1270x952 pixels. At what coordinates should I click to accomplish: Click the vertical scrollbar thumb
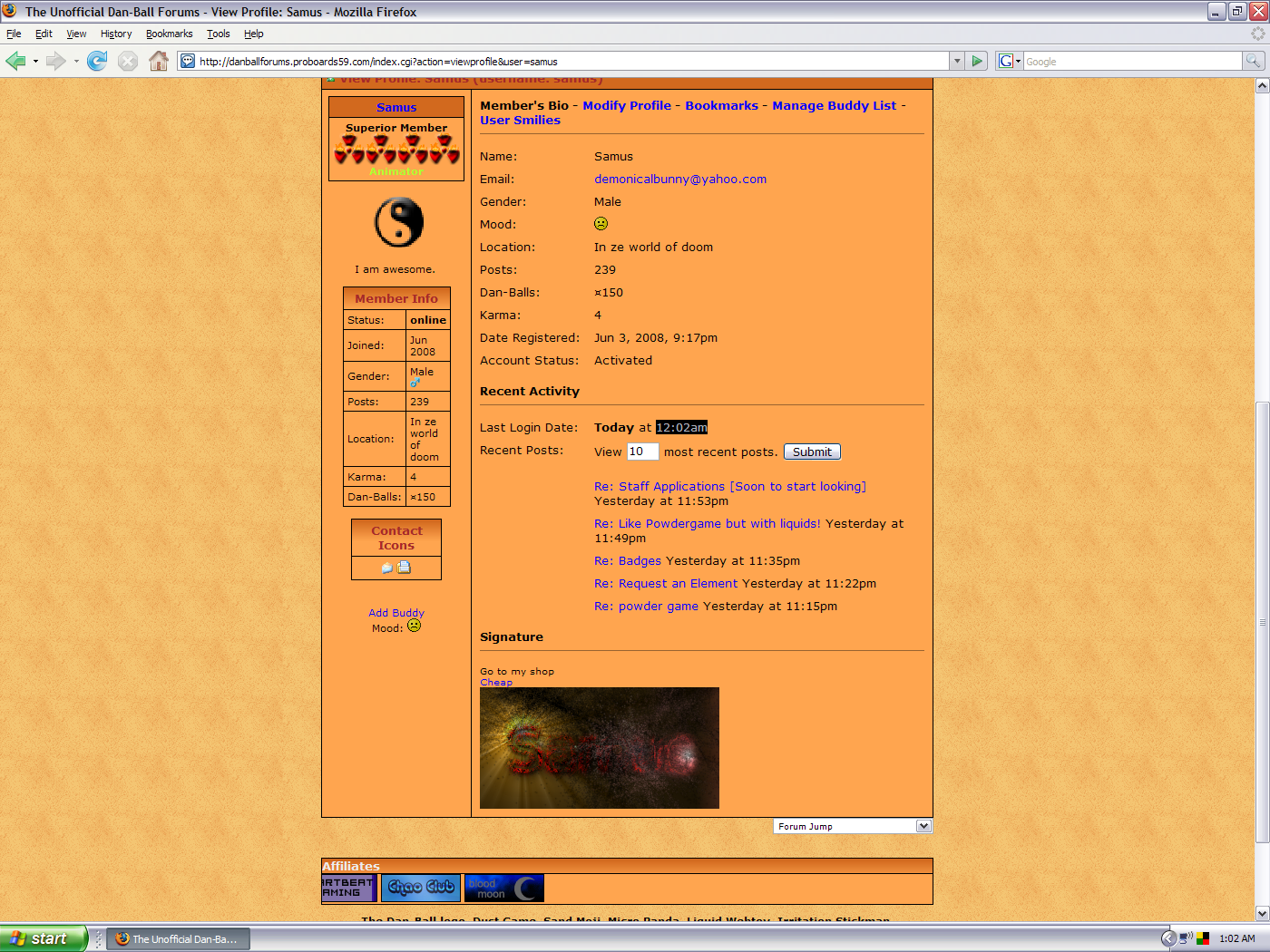(1262, 622)
